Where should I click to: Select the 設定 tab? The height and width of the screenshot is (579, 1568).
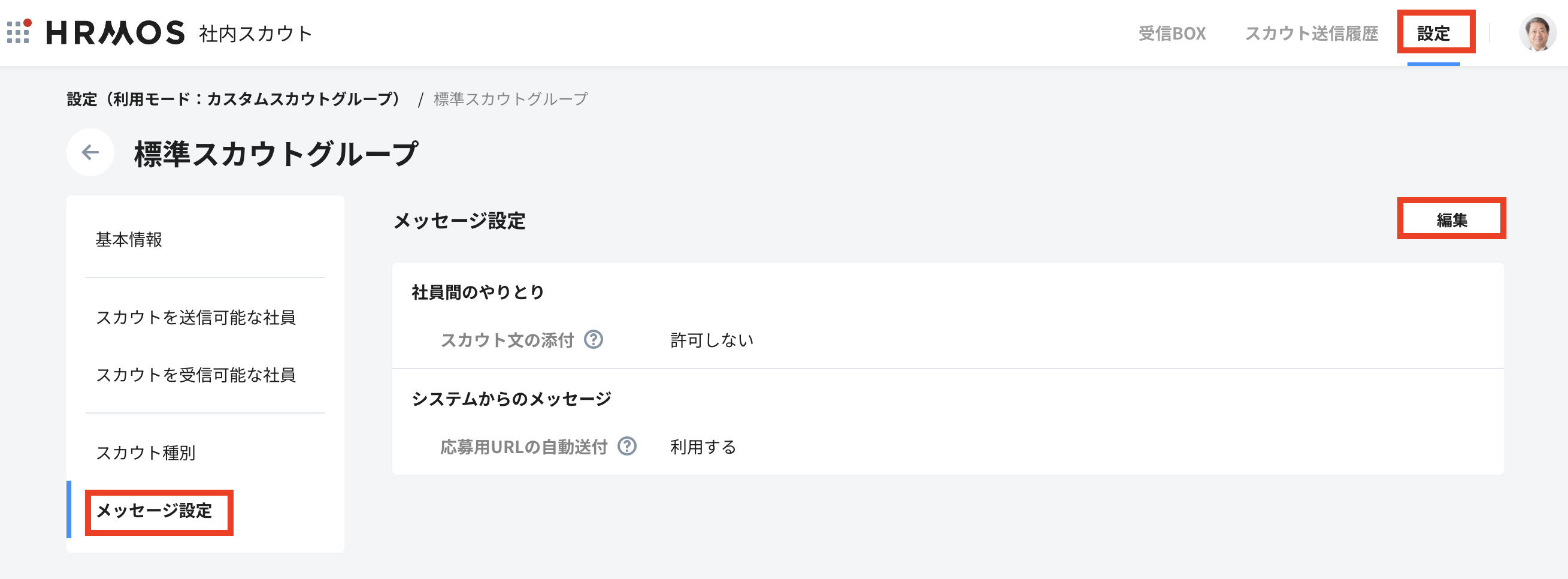click(x=1433, y=34)
